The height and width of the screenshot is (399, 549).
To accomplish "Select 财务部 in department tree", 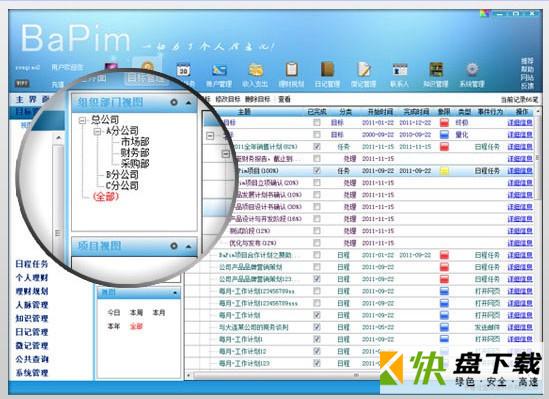I will tap(135, 153).
